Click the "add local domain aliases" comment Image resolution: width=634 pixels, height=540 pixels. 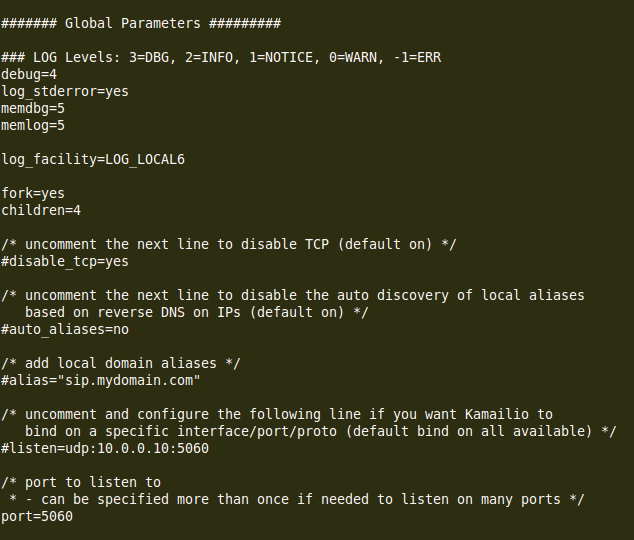pos(121,363)
